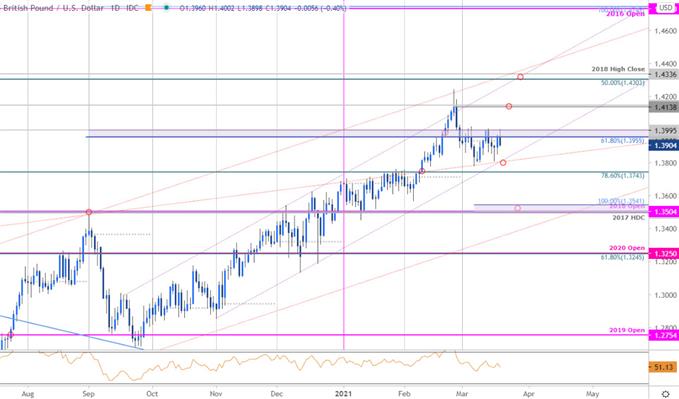Select the 61.80%(1.3955) Fibonacci label
Screen dimensions: 679x399
pyautogui.click(x=622, y=141)
